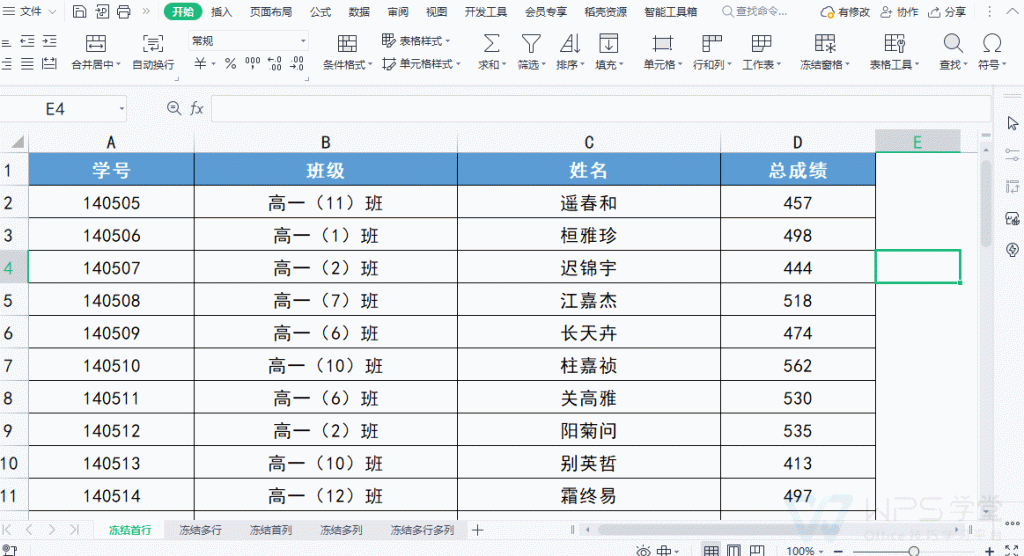This screenshot has height=556, width=1024.
Task: Toggle eye protection mode icon
Action: pos(643,551)
